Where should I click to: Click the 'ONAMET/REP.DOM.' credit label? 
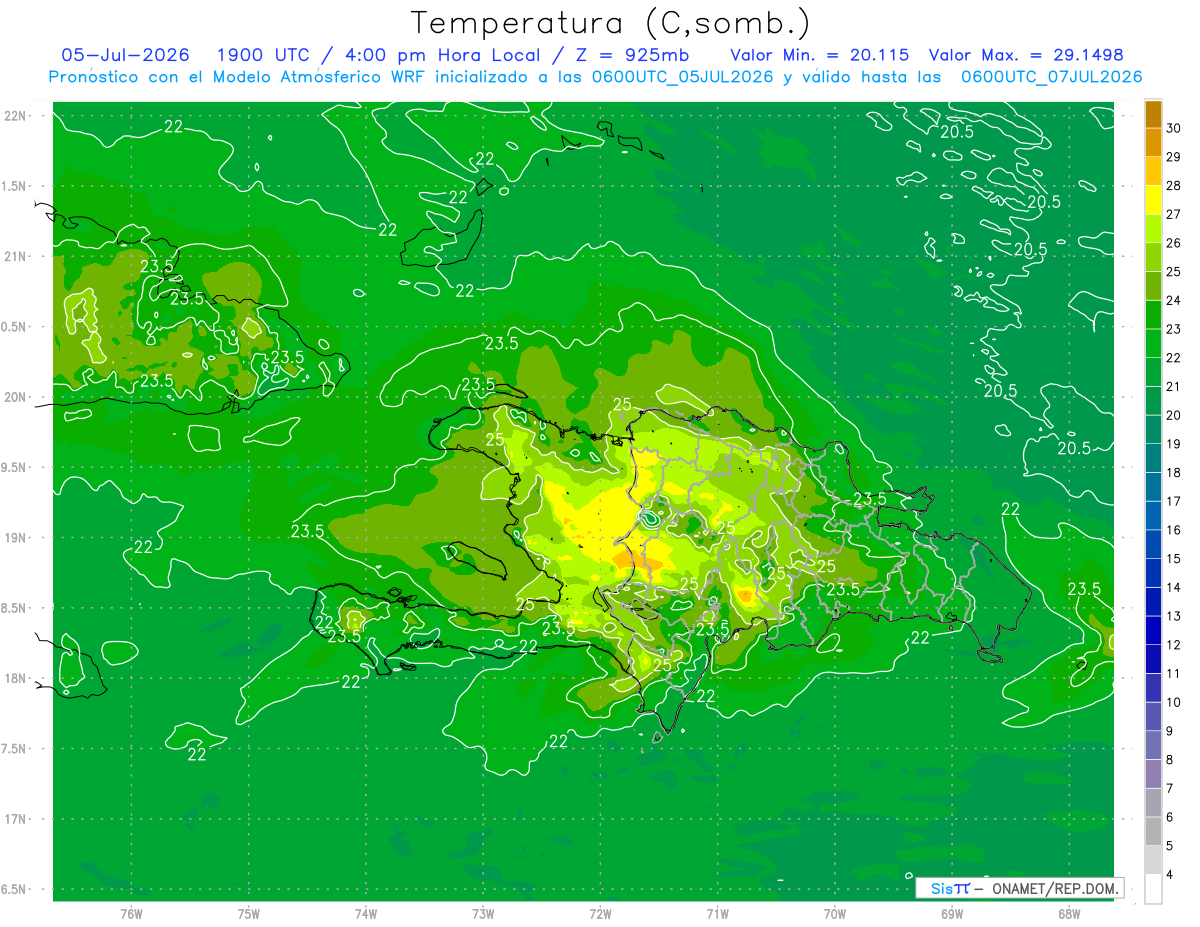pos(1055,889)
